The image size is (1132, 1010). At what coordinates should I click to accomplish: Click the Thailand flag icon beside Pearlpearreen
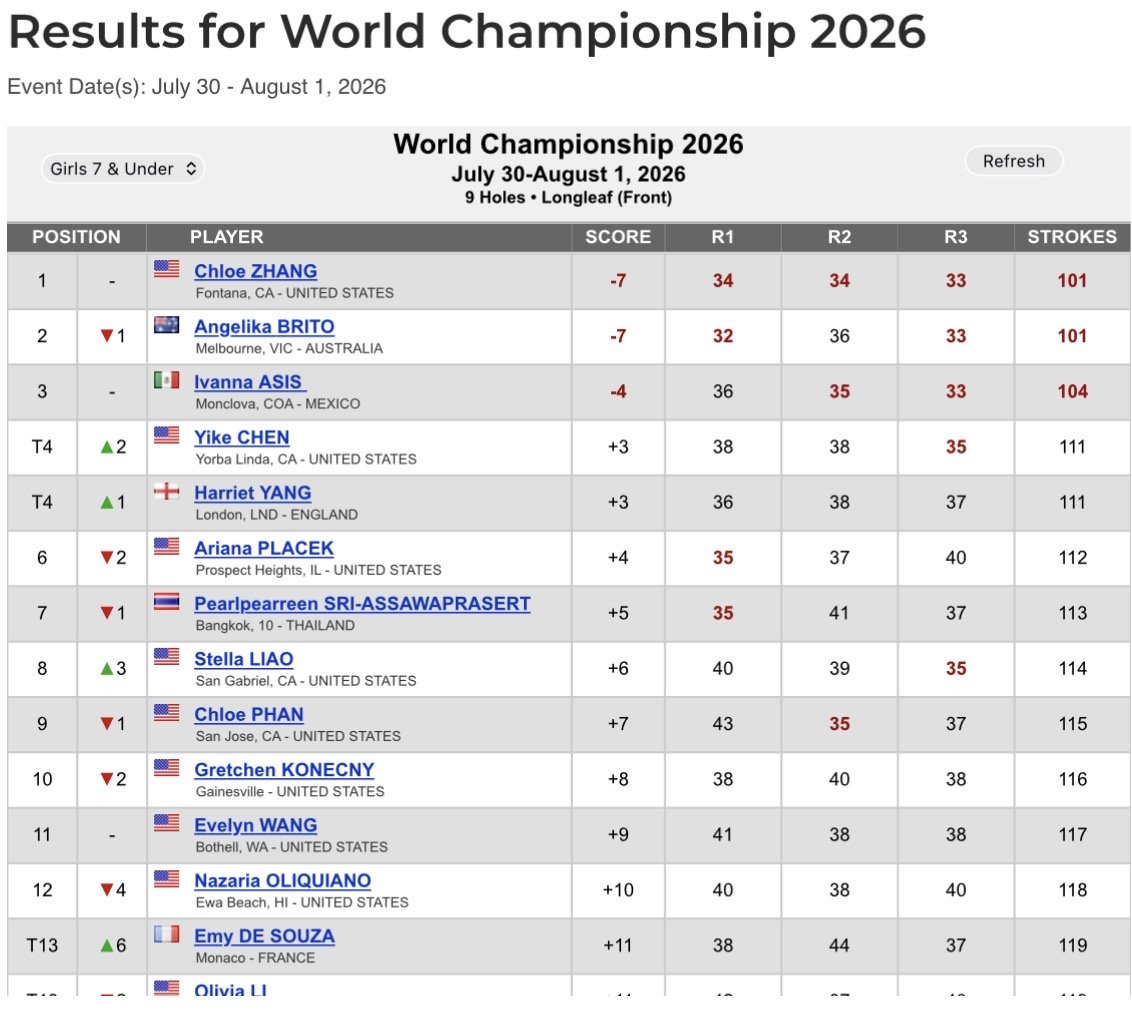click(x=167, y=601)
